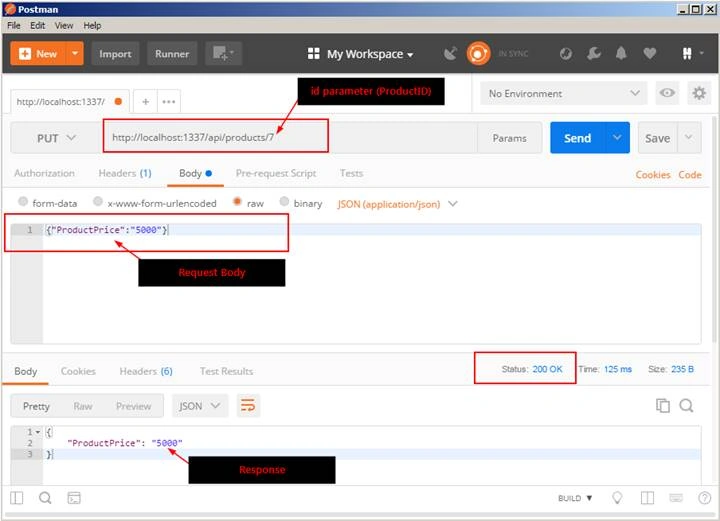Open JSON (application/json) content type dropdown
This screenshot has width=720, height=521.
coord(397,204)
